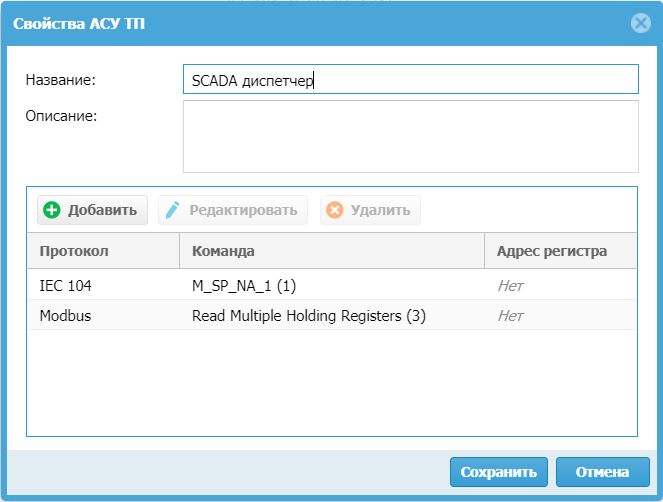Screen dimensions: 663x502
Task: Click the Редактировать toolbar button label
Action: point(243,210)
